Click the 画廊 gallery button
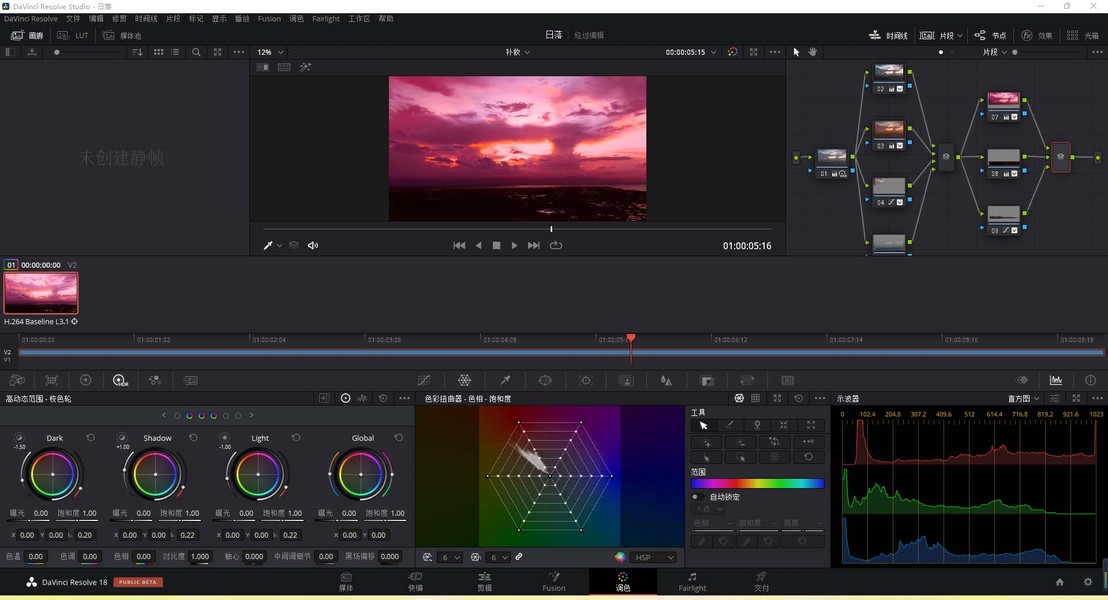Viewport: 1108px width, 600px height. pos(27,35)
